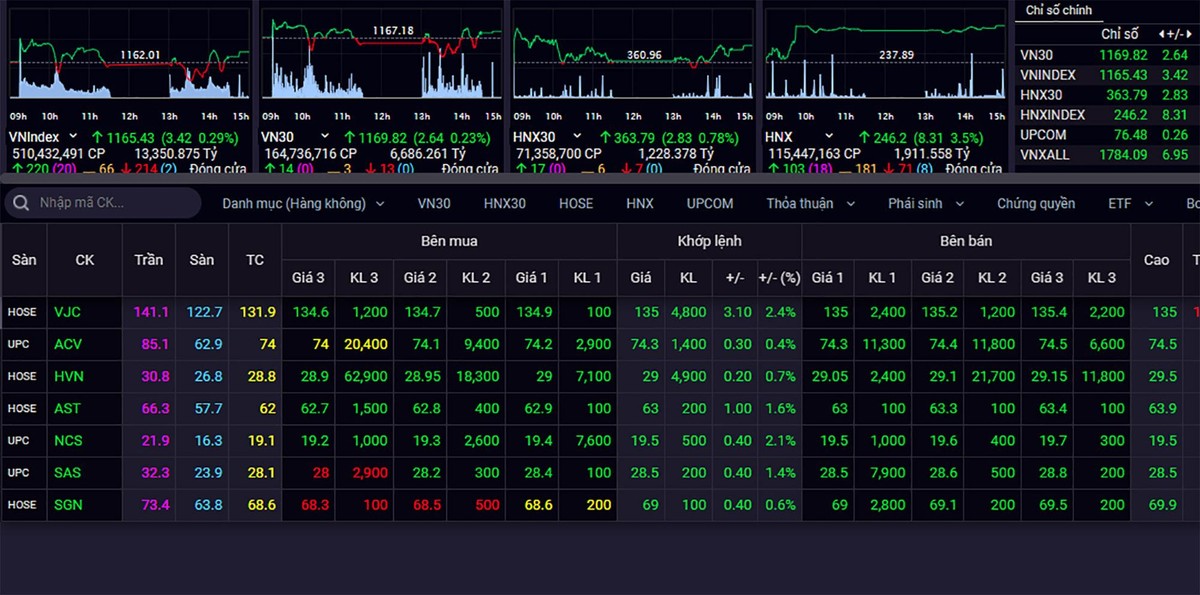Select the Chỉ số chính panel tab
1200x595 pixels.
click(1059, 10)
